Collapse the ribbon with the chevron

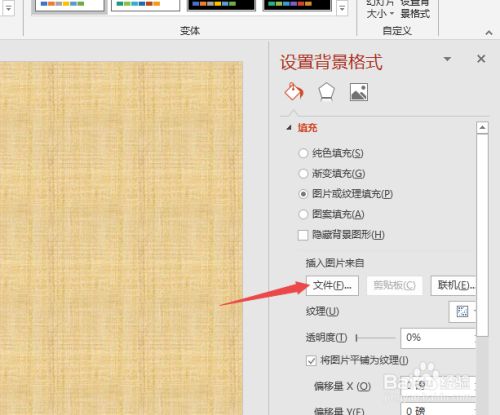coord(489,33)
